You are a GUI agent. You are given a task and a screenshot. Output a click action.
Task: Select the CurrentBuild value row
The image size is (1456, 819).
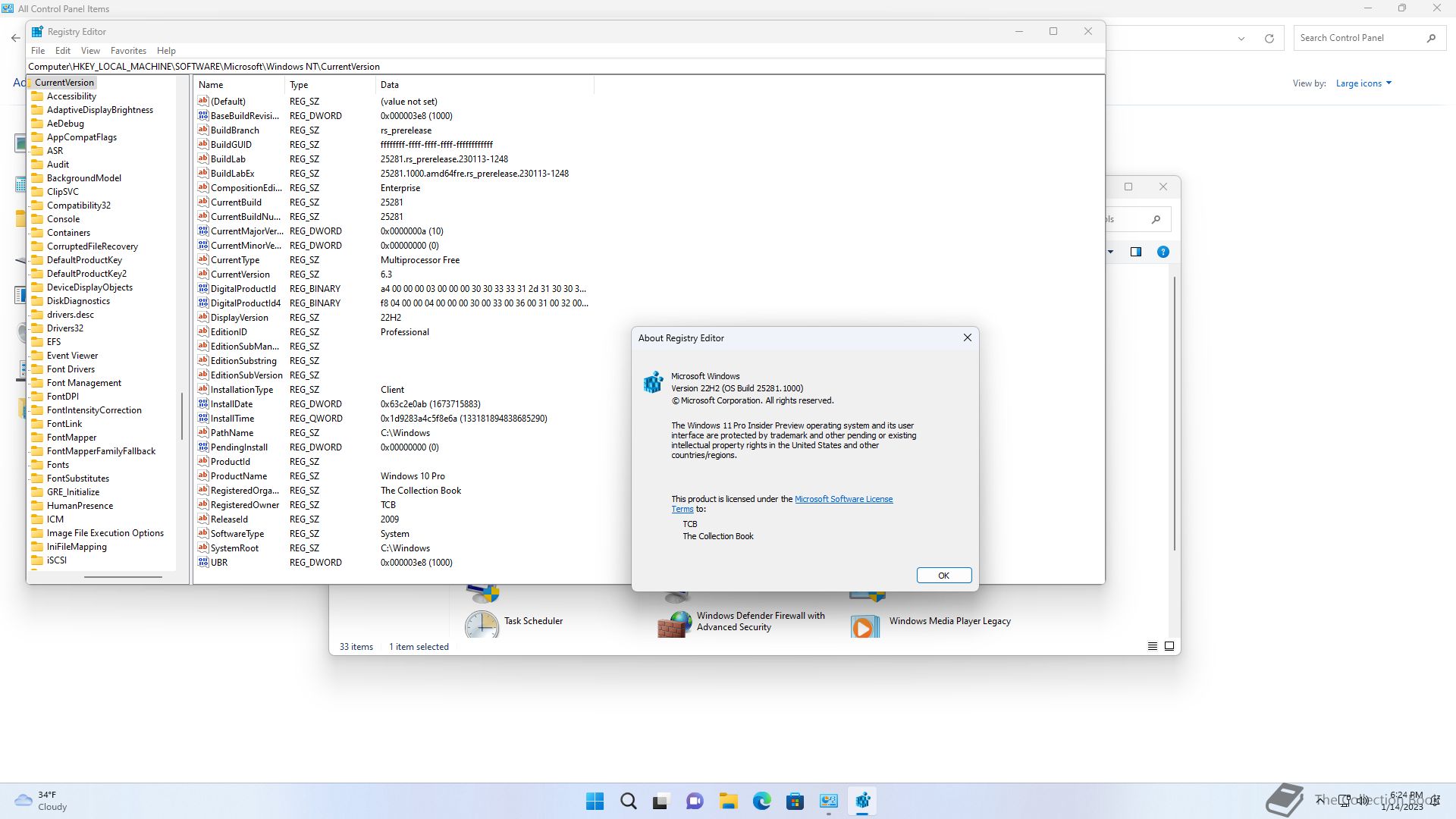394,202
